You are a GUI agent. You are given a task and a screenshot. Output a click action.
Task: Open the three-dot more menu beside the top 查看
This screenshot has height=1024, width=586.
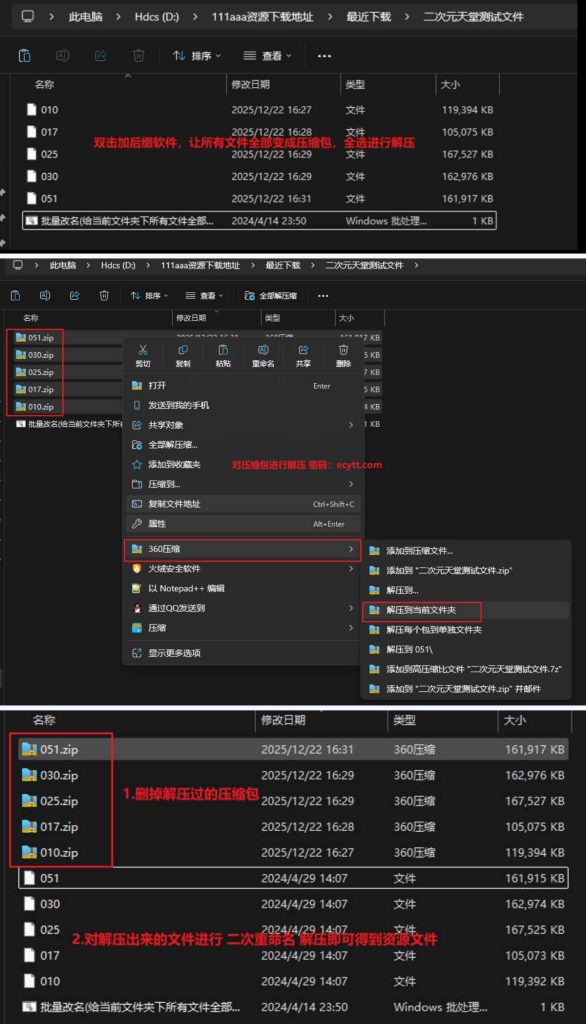(324, 56)
